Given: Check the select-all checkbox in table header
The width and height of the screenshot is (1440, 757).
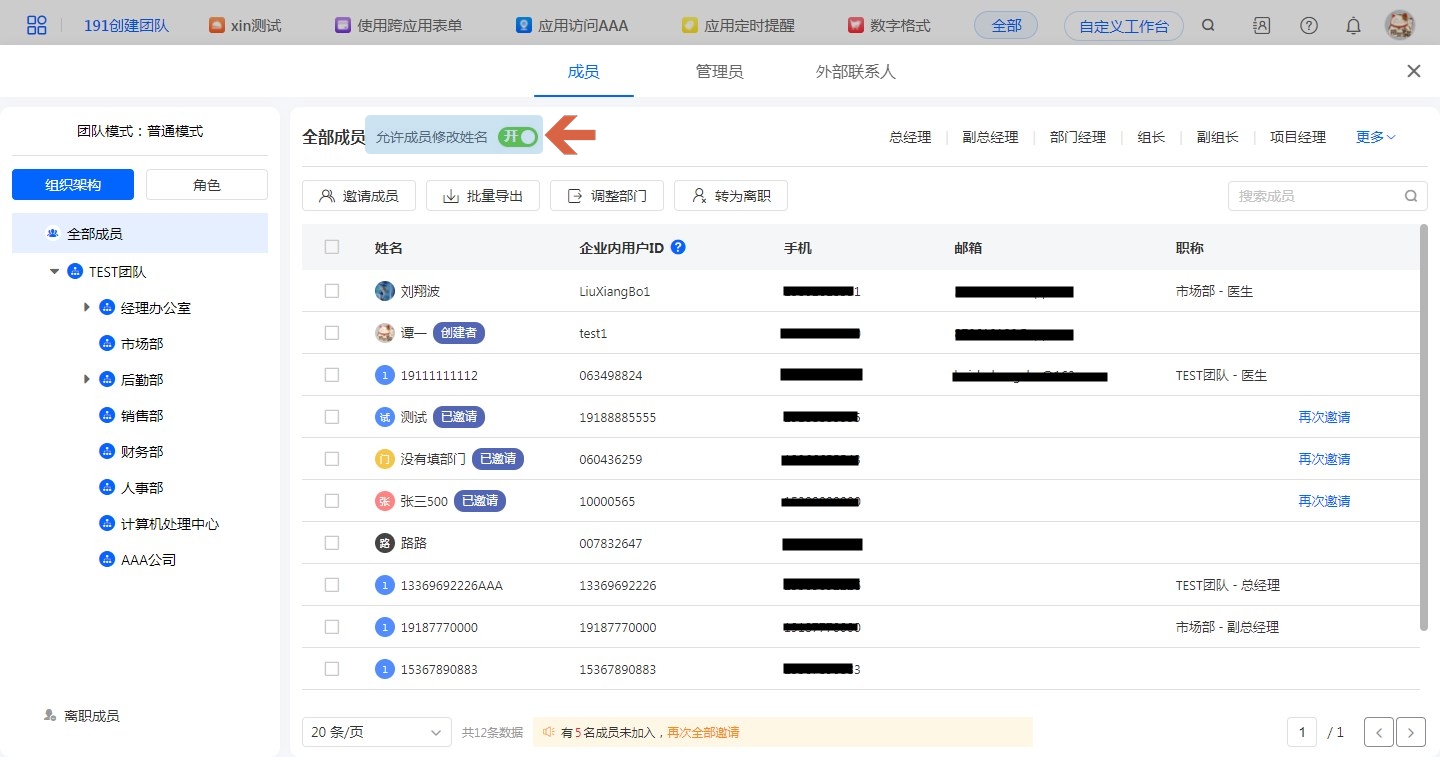Looking at the screenshot, I should 332,247.
